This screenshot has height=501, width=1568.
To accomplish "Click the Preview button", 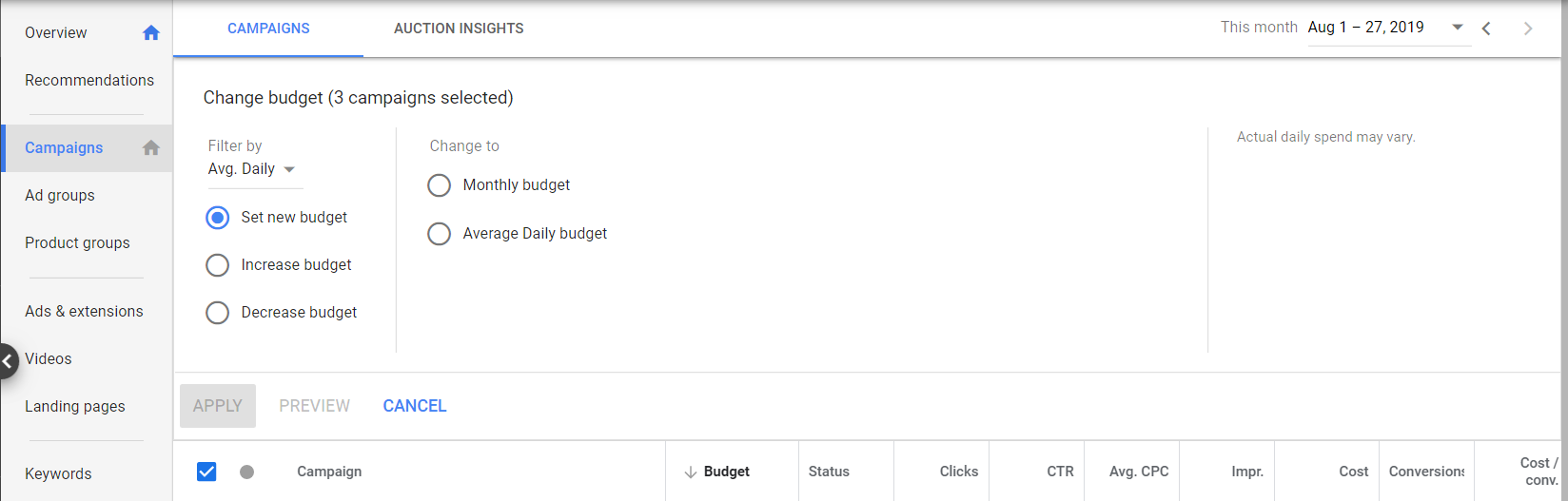I will [x=314, y=406].
